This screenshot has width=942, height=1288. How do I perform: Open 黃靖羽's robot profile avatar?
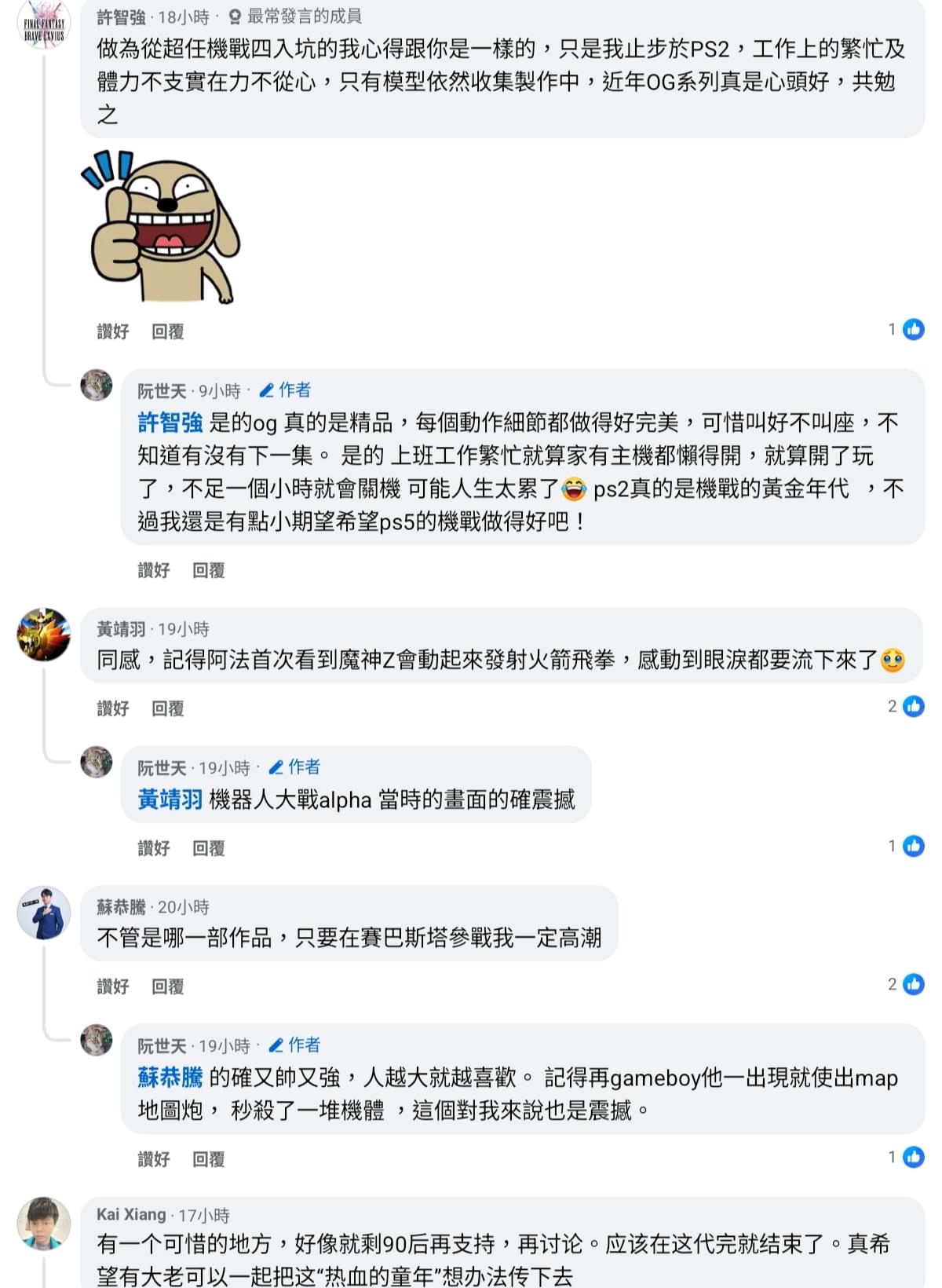click(44, 634)
